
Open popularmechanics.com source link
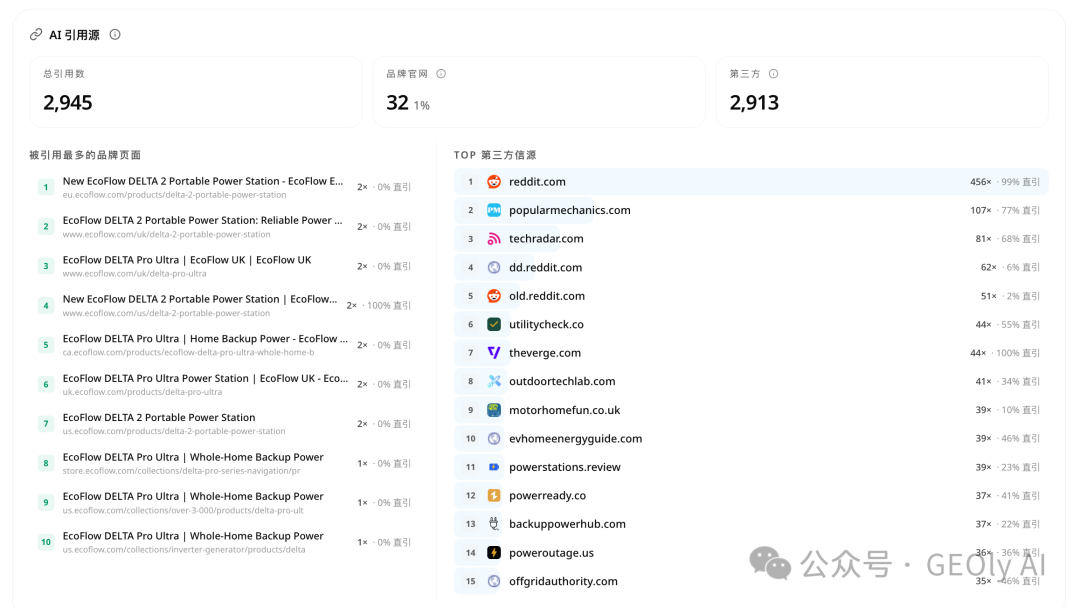point(570,210)
